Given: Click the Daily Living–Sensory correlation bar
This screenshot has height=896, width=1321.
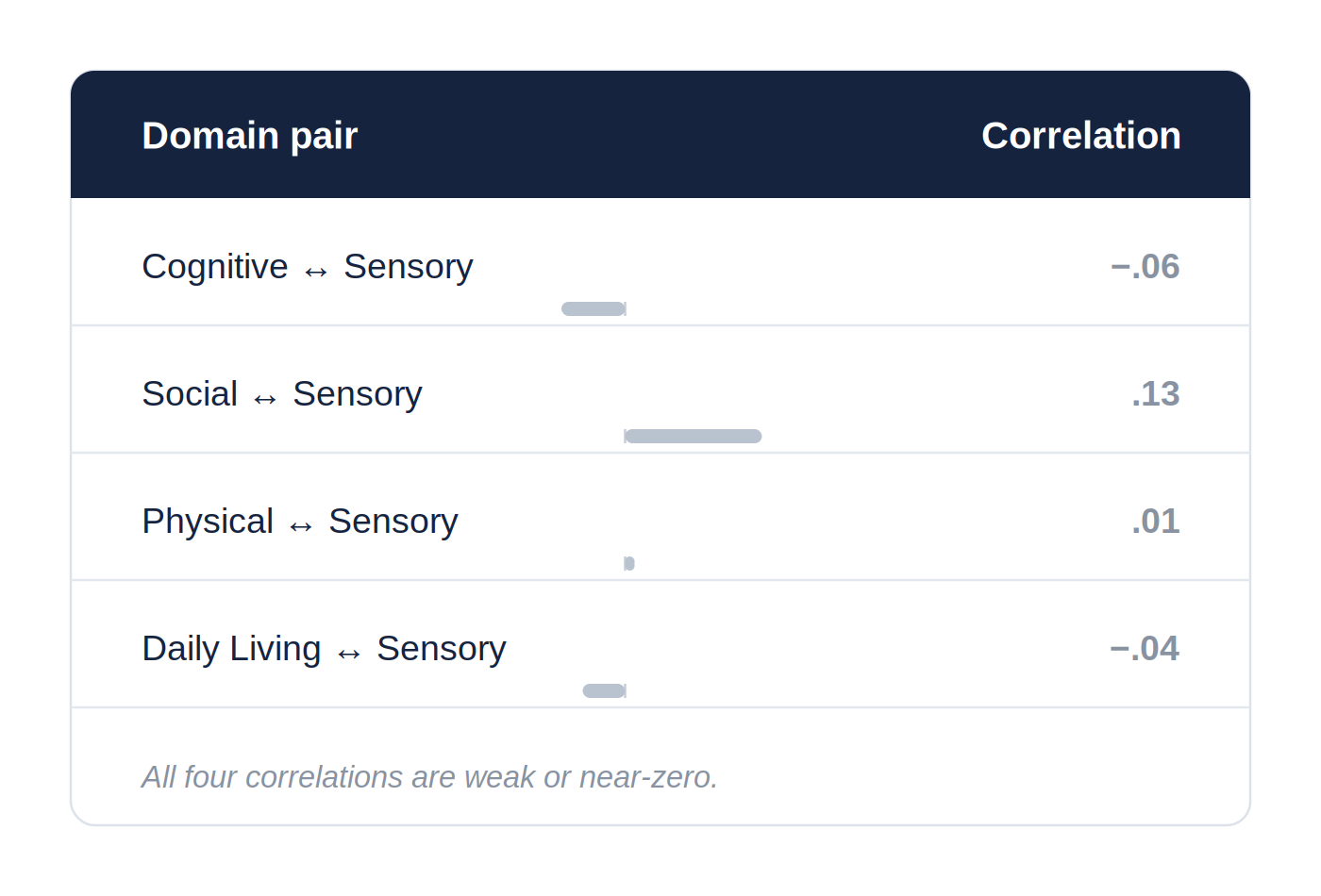Looking at the screenshot, I should pyautogui.click(x=604, y=691).
